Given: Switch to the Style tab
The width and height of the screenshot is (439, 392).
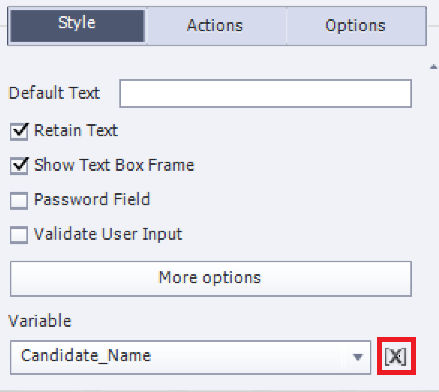Looking at the screenshot, I should 77,25.
